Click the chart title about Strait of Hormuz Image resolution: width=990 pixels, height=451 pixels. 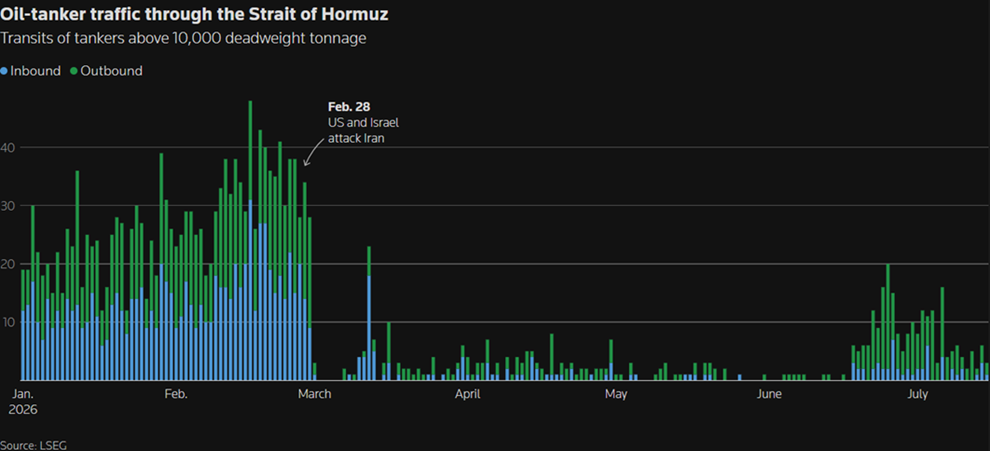click(194, 15)
